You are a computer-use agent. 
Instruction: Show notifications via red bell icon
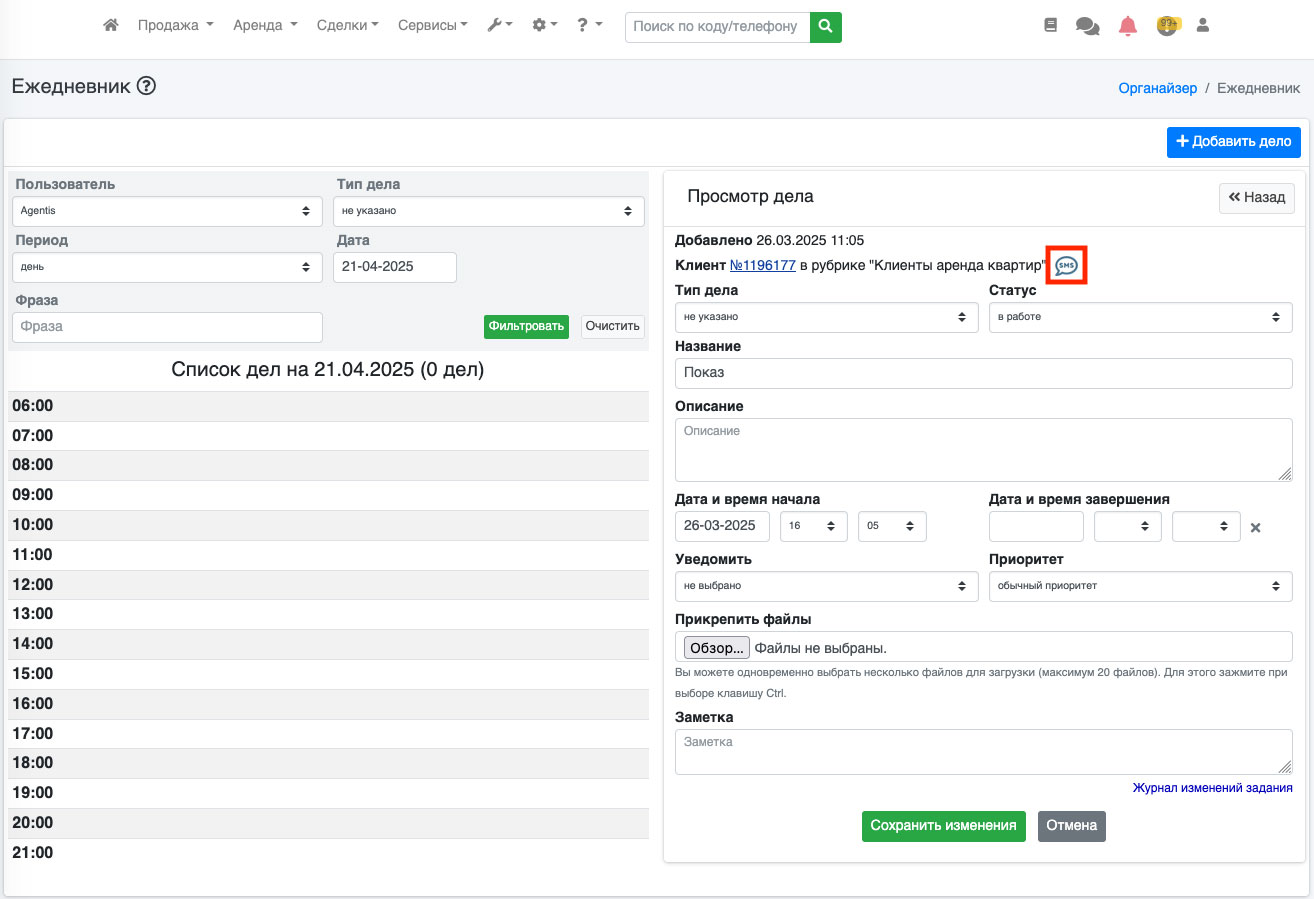click(x=1128, y=26)
